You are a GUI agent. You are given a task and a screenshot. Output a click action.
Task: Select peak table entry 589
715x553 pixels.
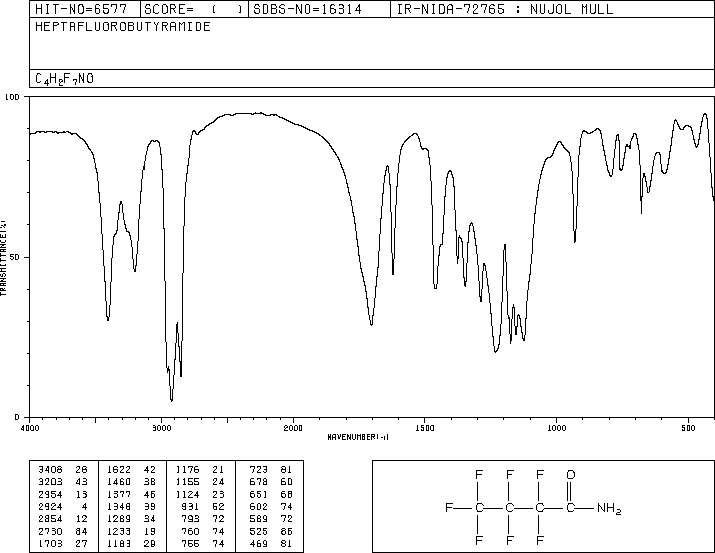click(259, 519)
